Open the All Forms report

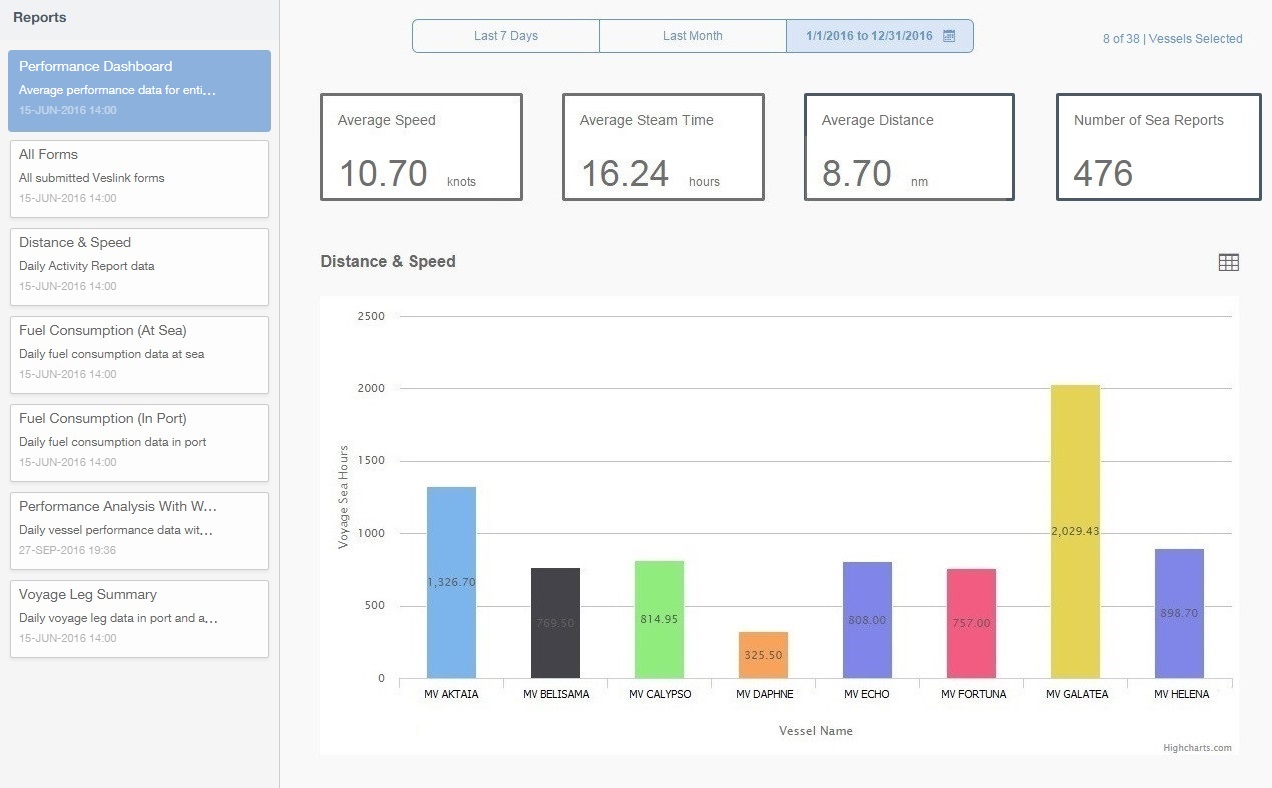pos(139,178)
